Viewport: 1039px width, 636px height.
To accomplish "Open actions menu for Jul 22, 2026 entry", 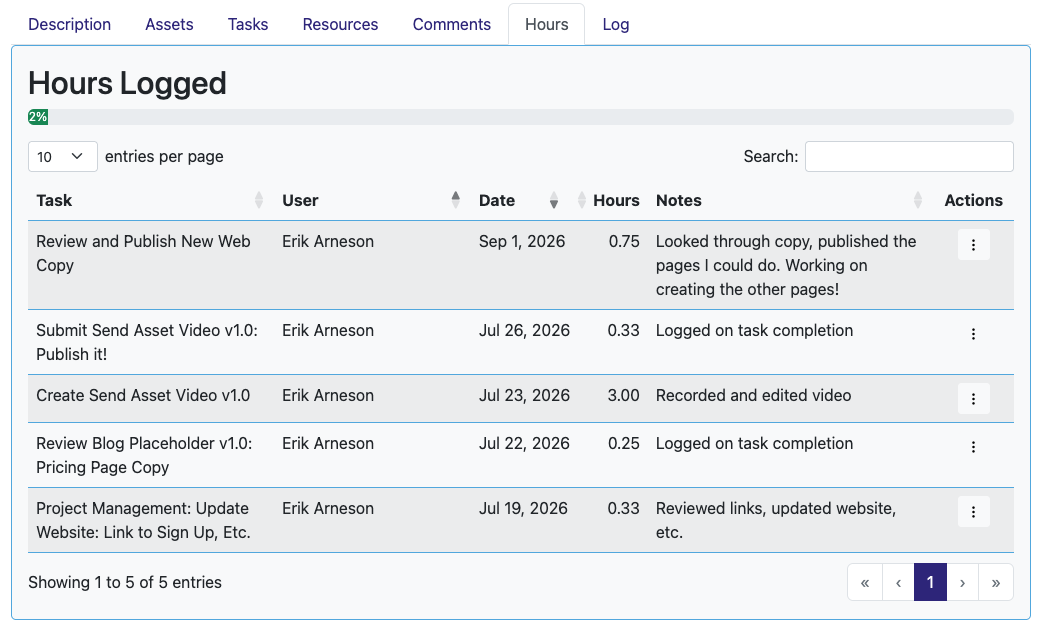I will pyautogui.click(x=973, y=447).
